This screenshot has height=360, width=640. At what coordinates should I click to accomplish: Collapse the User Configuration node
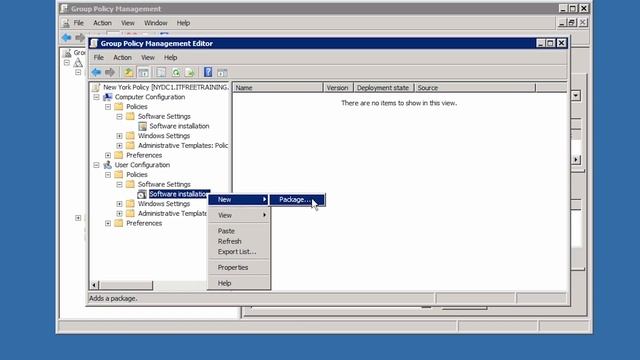(x=96, y=165)
